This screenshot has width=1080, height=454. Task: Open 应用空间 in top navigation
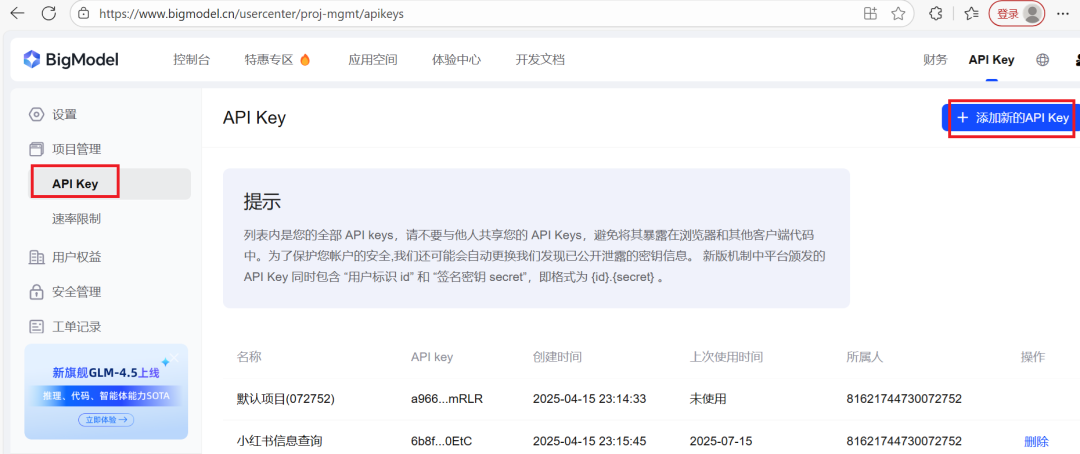[373, 60]
